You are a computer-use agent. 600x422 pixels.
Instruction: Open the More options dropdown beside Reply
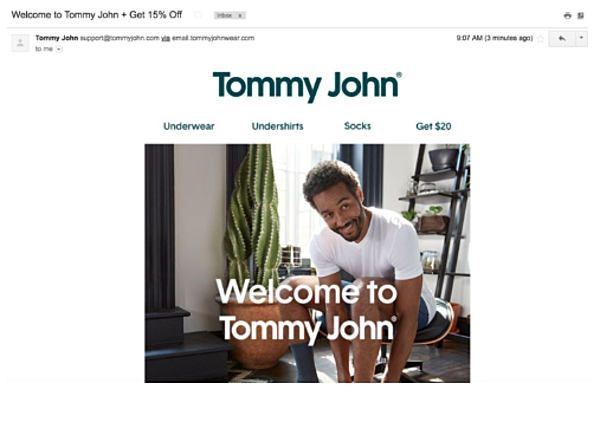[x=581, y=38]
